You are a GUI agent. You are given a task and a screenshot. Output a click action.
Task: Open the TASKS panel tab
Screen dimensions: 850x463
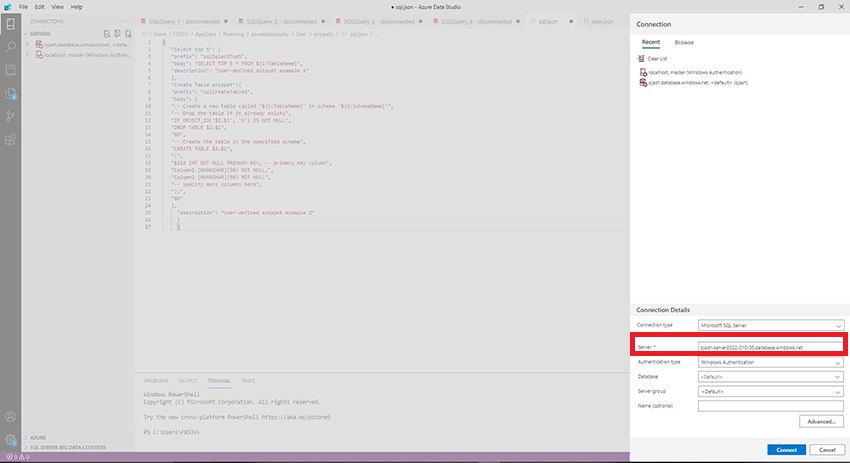(248, 381)
